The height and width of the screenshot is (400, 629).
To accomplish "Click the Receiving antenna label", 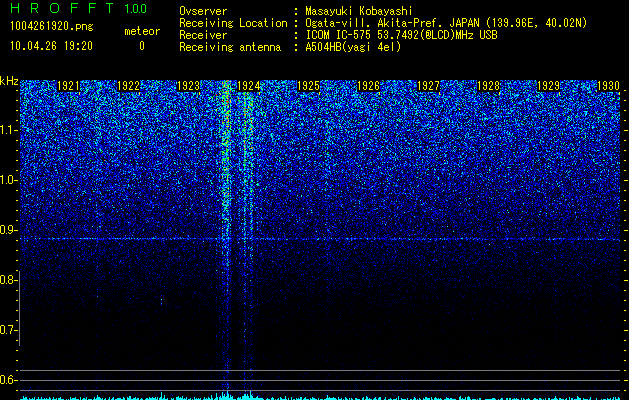I will point(230,47).
